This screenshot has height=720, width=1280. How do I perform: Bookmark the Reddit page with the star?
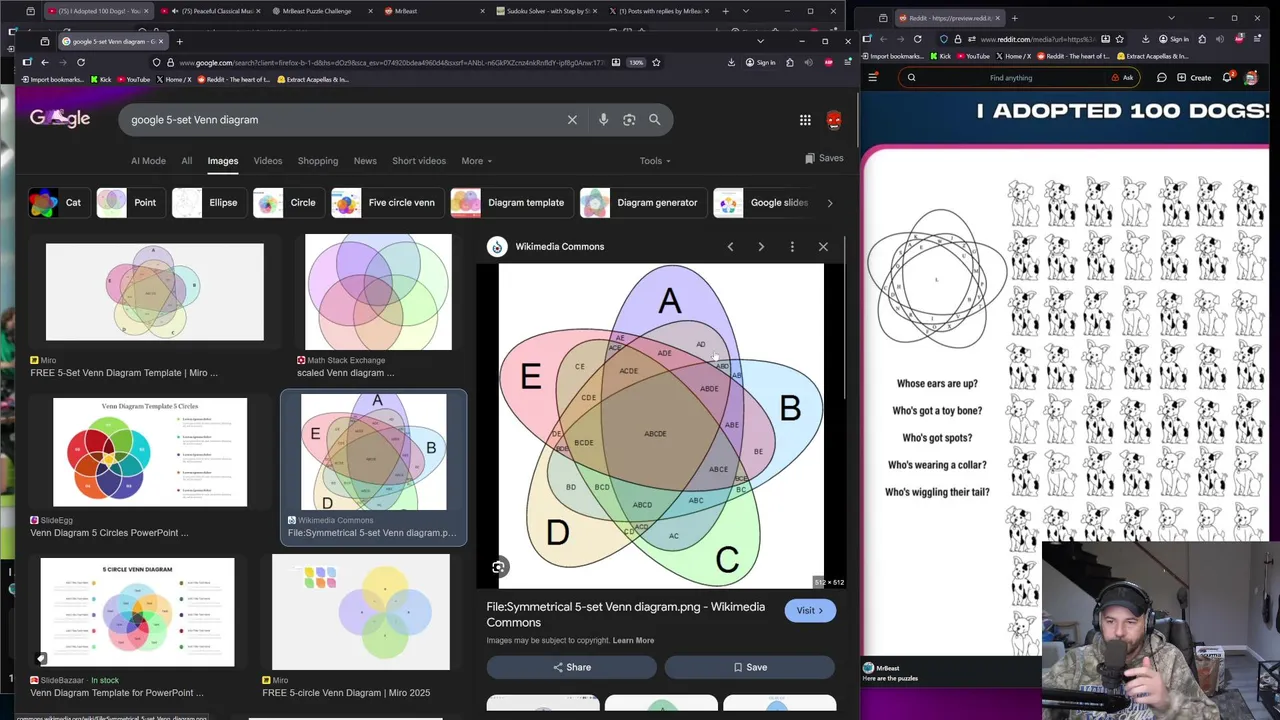[1119, 39]
